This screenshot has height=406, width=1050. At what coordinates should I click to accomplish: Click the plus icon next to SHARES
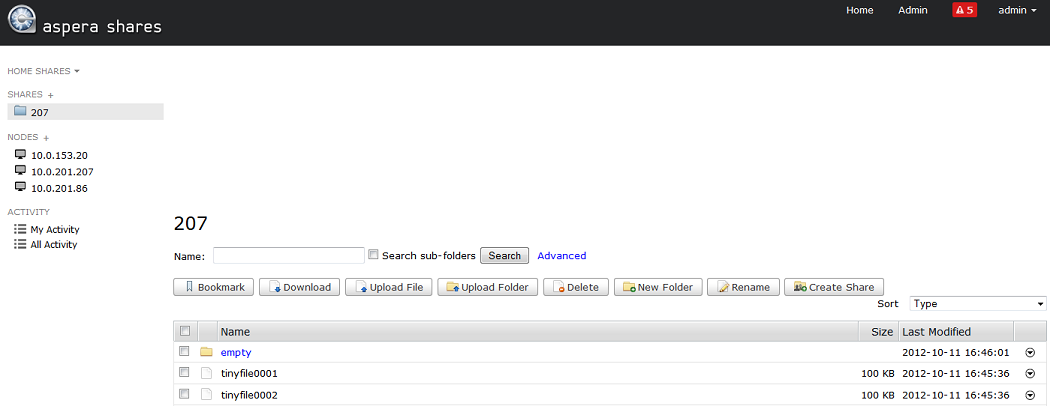click(51, 95)
